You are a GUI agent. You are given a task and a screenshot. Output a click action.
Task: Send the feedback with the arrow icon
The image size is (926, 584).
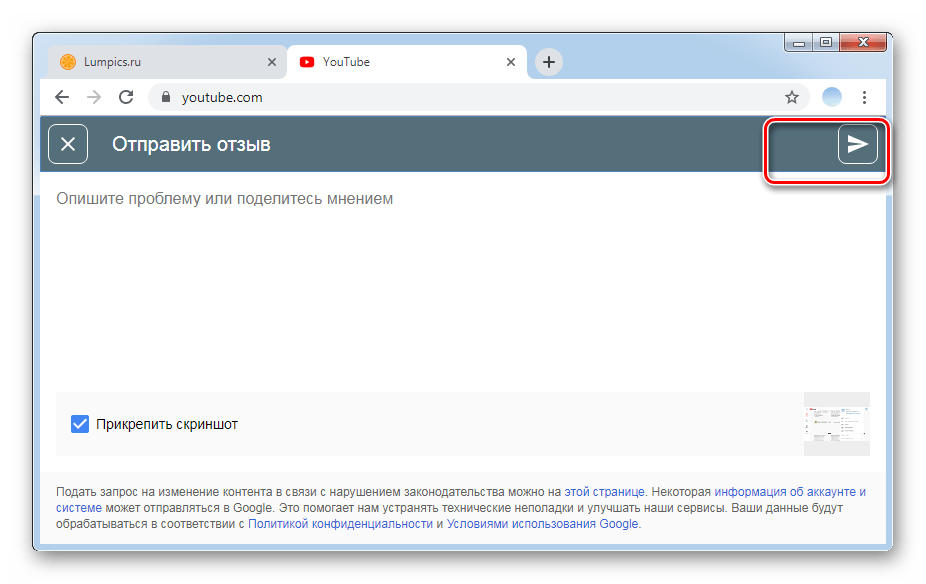pyautogui.click(x=857, y=144)
